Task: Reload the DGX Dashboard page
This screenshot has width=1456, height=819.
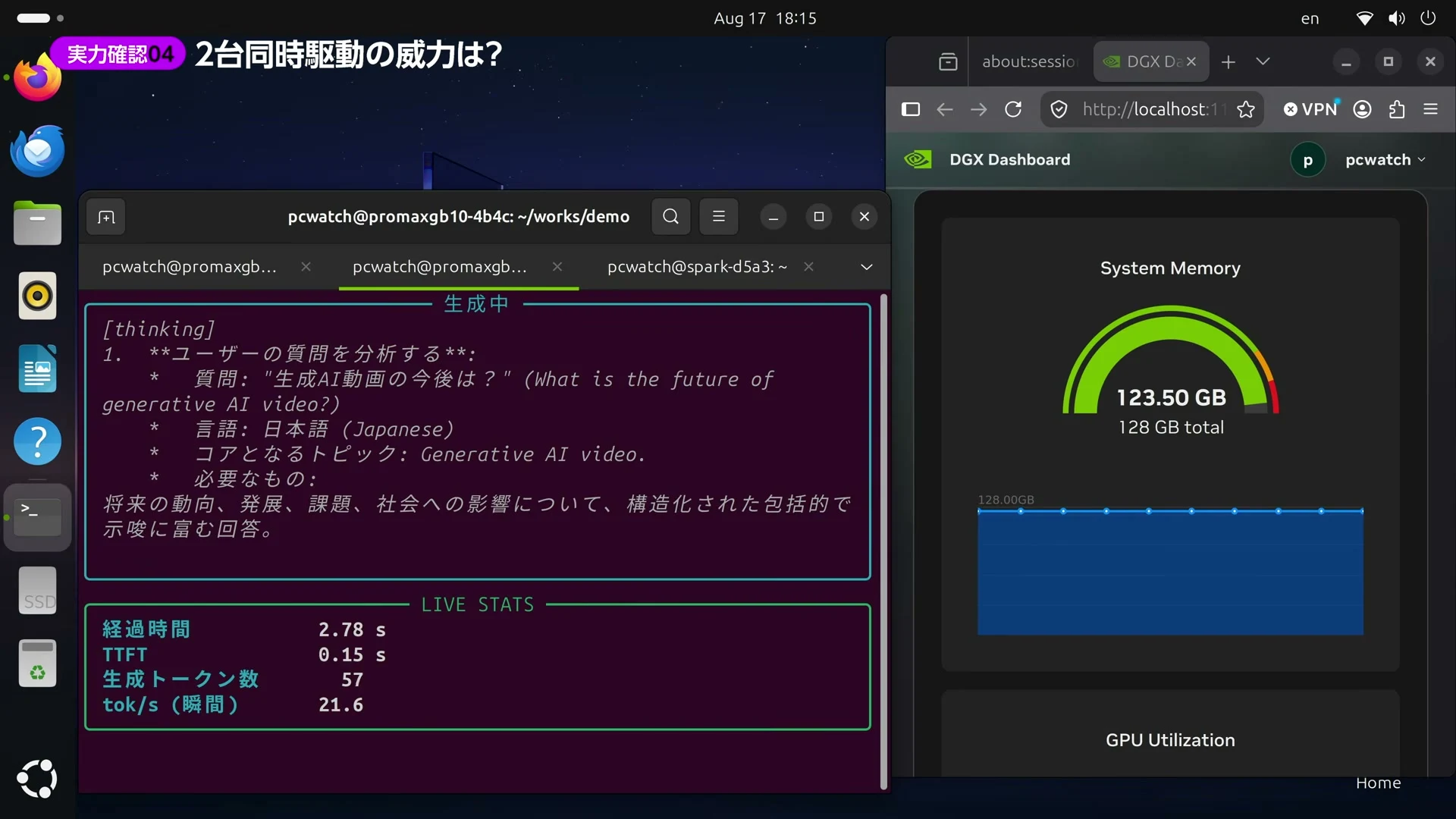Action: [x=1013, y=109]
